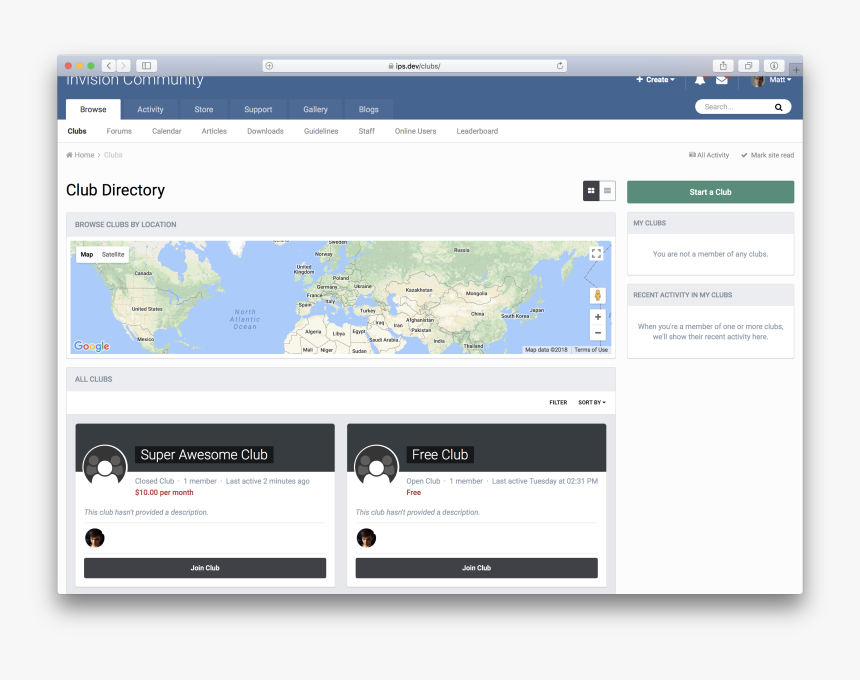Select the Activity tab

(150, 109)
